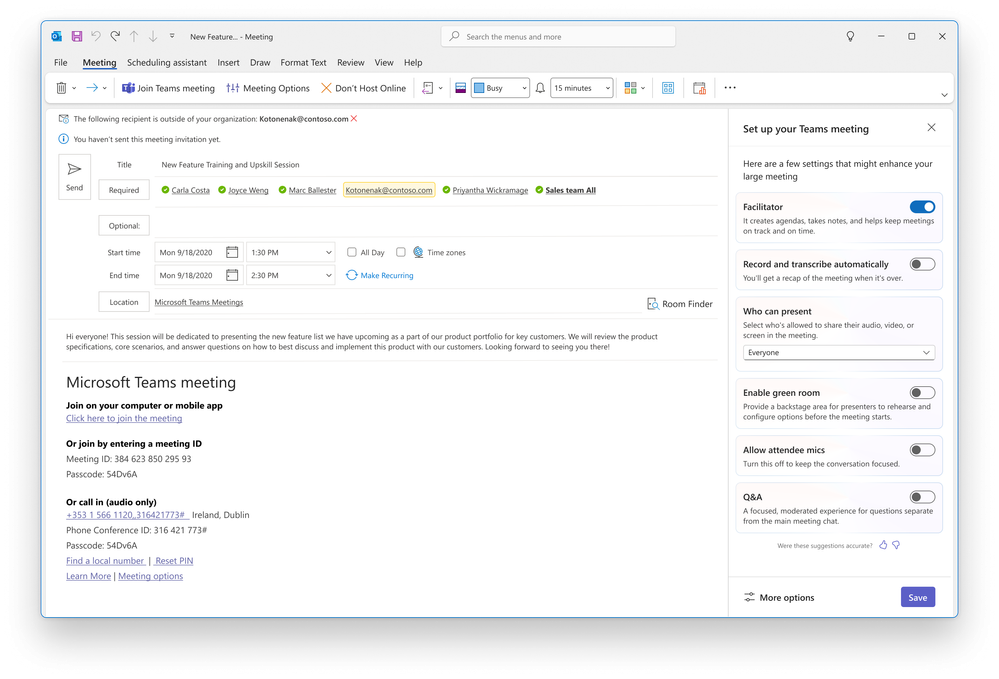The width and height of the screenshot is (999, 679).
Task: Click the meeting Title input field
Action: [436, 164]
